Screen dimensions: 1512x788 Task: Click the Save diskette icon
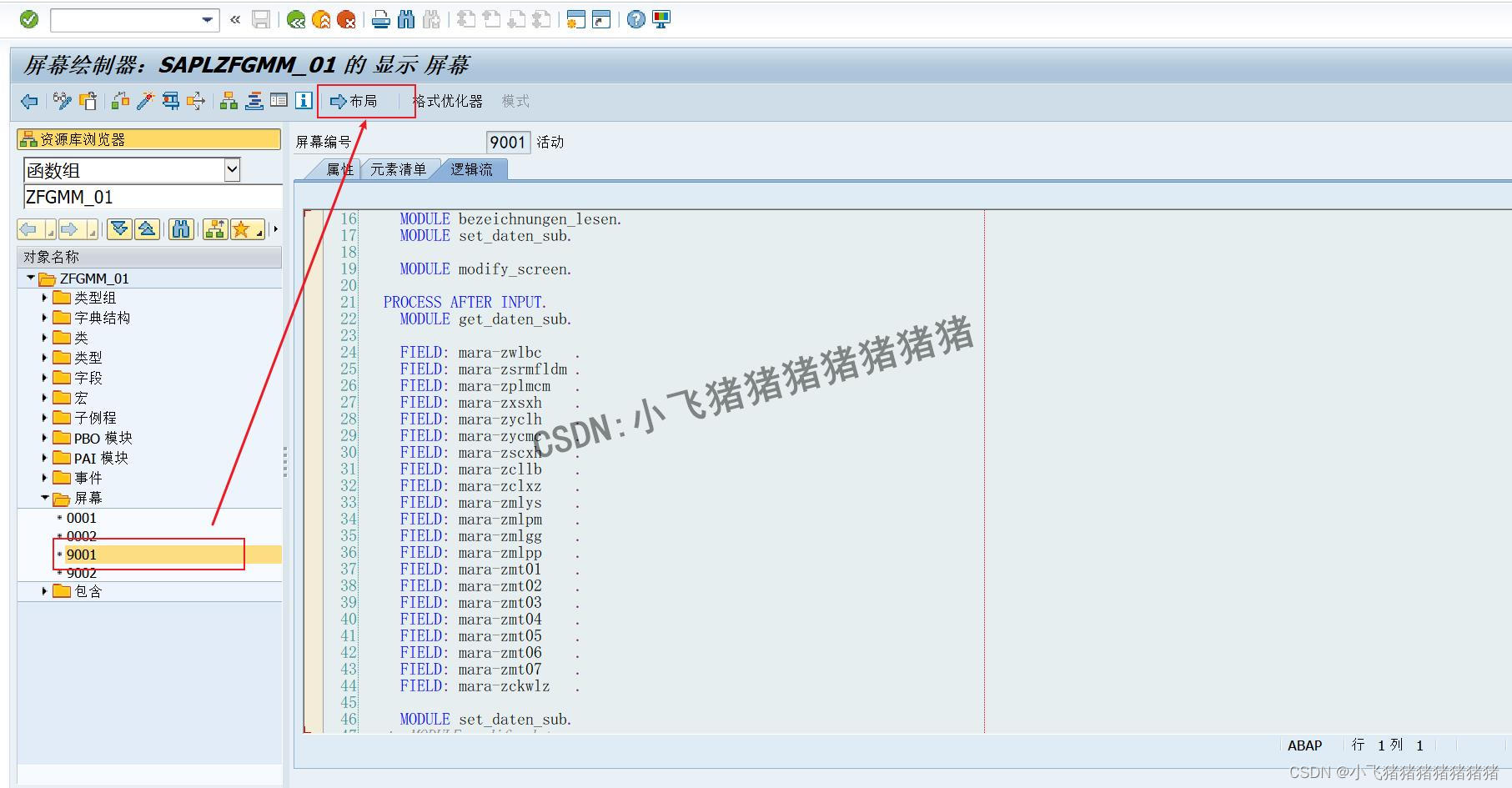[261, 19]
